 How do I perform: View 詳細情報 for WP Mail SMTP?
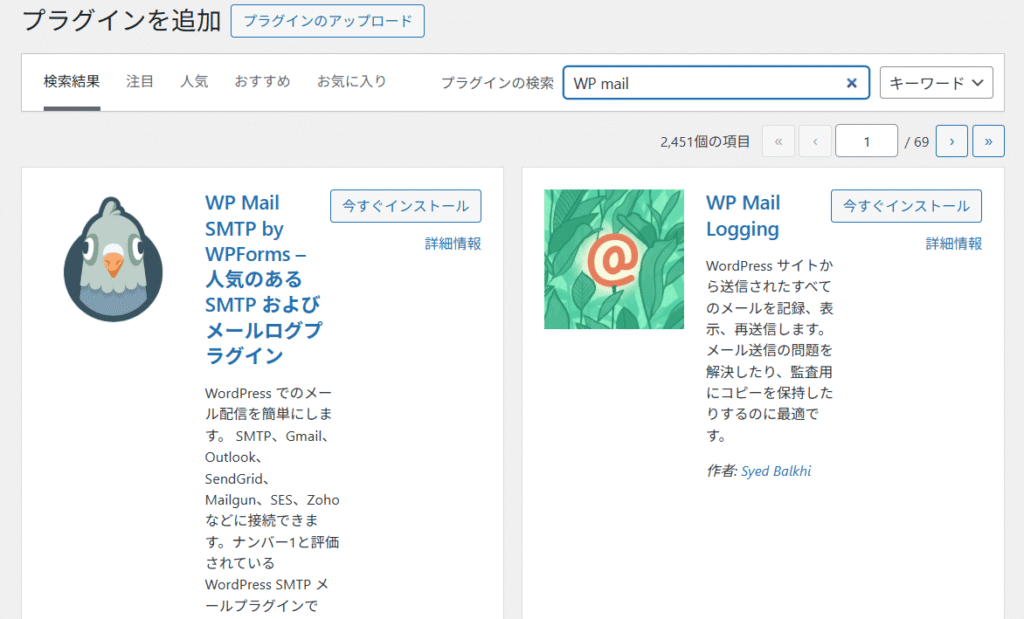pyautogui.click(x=452, y=243)
